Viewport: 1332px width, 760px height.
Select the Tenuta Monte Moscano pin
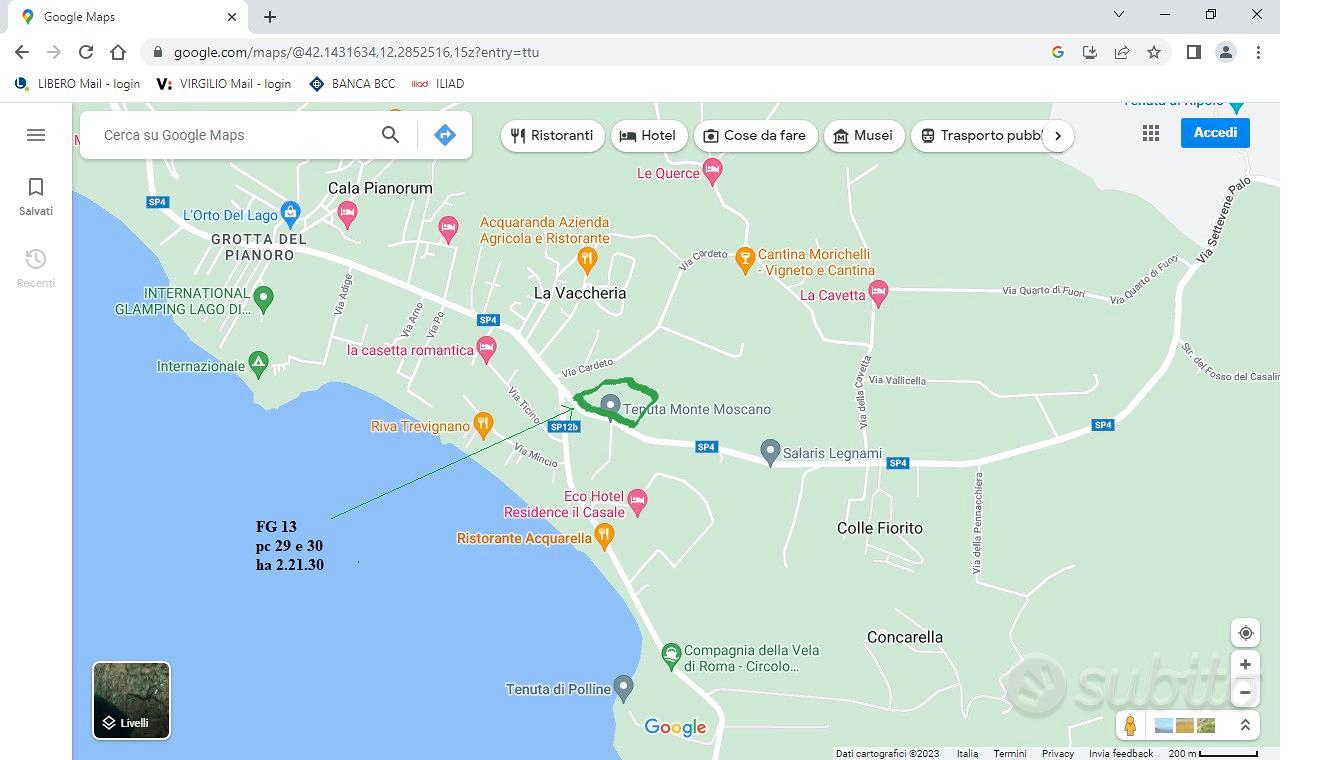pos(610,406)
